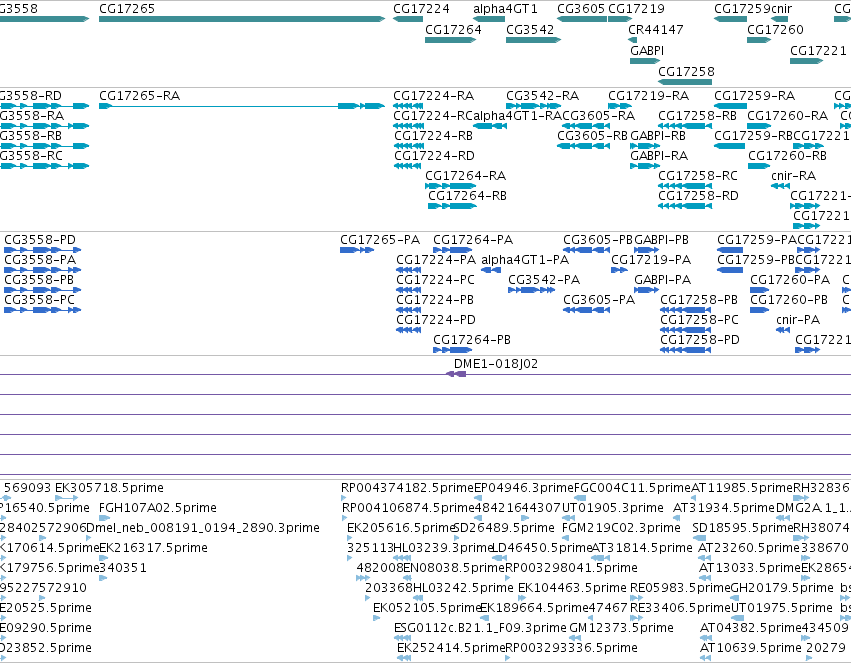Image resolution: width=851 pixels, height=663 pixels.
Task: Click the DME1-018J02 feature label
Action: (496, 364)
